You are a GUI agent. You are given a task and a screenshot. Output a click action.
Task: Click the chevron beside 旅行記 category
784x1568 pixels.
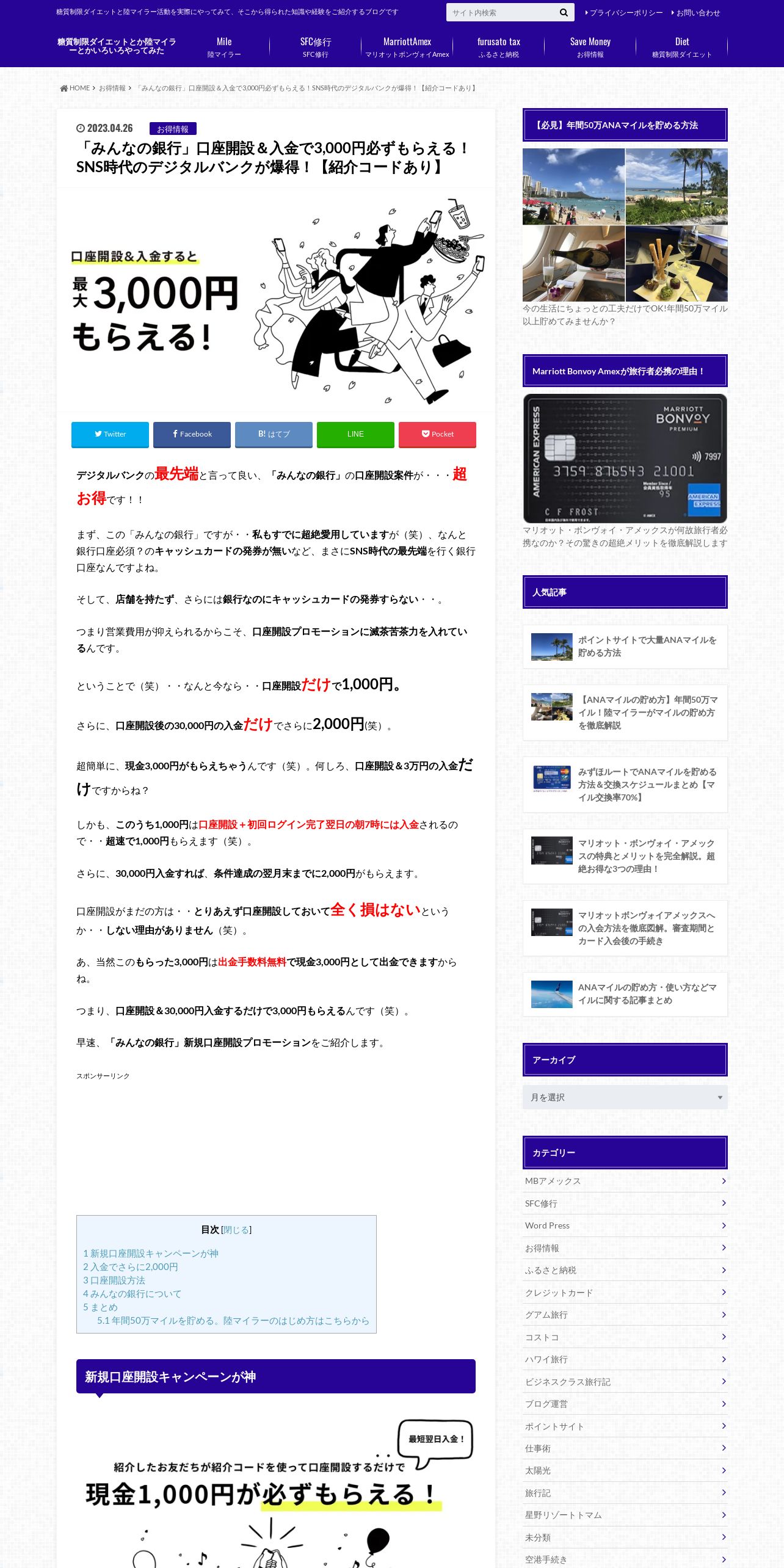pos(724,1492)
